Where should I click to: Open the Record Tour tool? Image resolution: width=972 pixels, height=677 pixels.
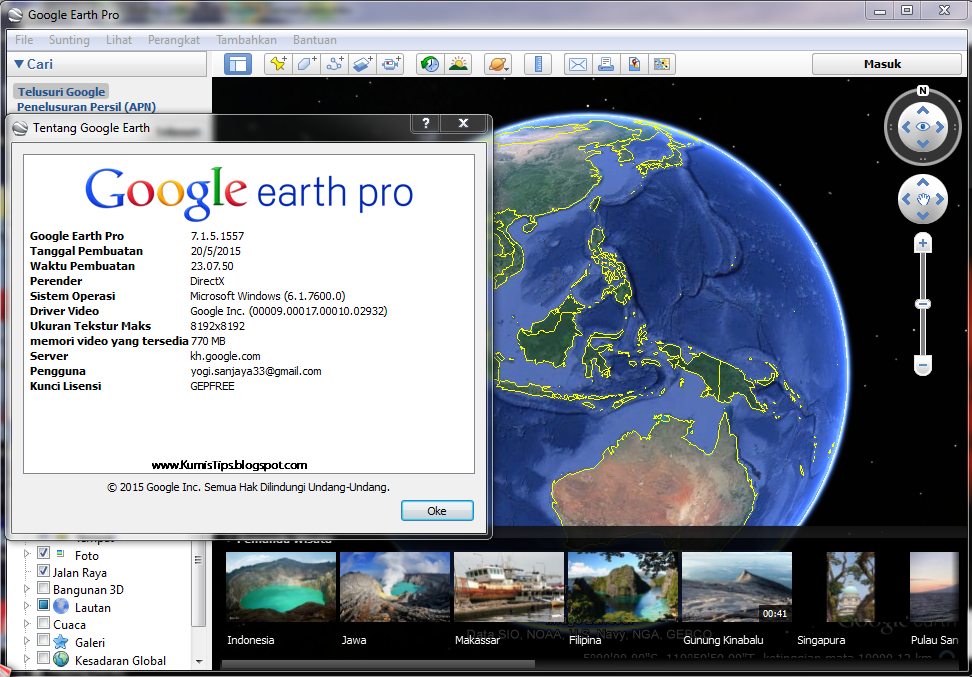(389, 63)
